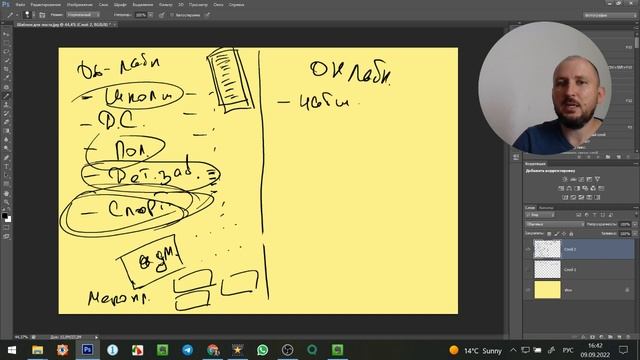Open the workspace switcher dropdown
Screen dimensions: 640x360
(x=609, y=15)
